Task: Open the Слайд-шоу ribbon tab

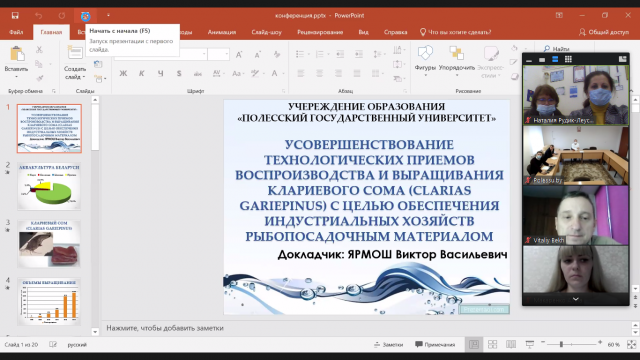Action: pos(267,32)
